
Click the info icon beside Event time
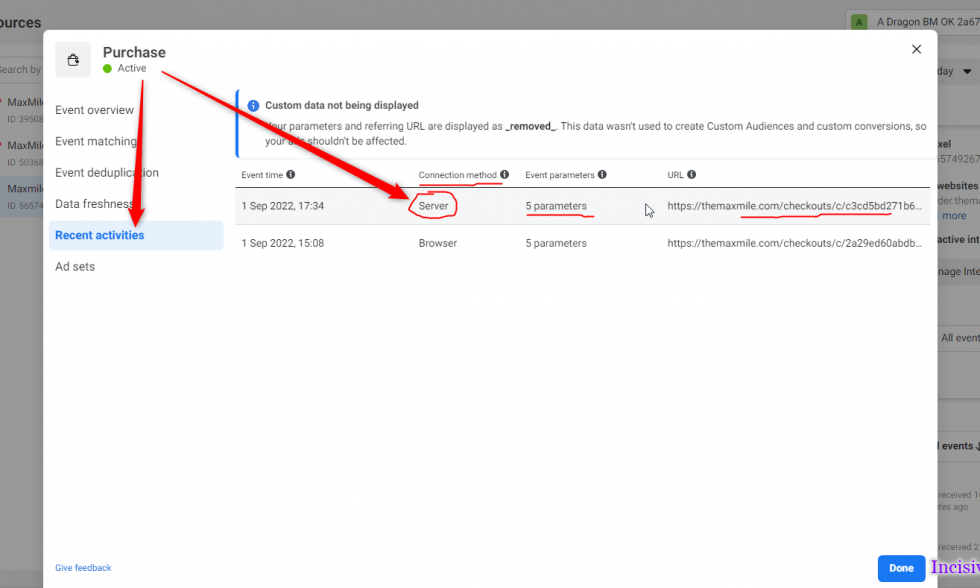(x=291, y=174)
